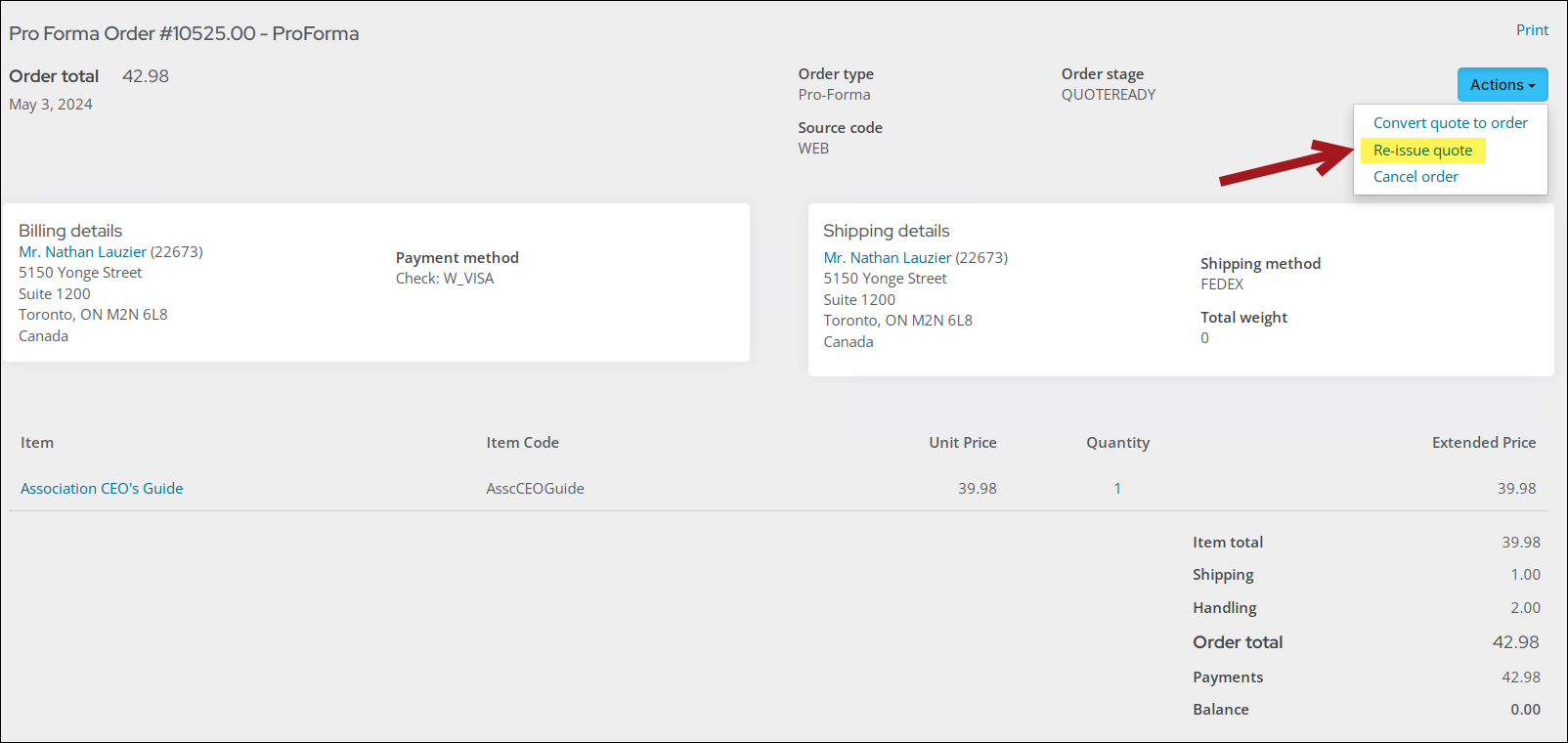This screenshot has width=1568, height=743.
Task: Click the Item Code column header
Action: (x=523, y=443)
